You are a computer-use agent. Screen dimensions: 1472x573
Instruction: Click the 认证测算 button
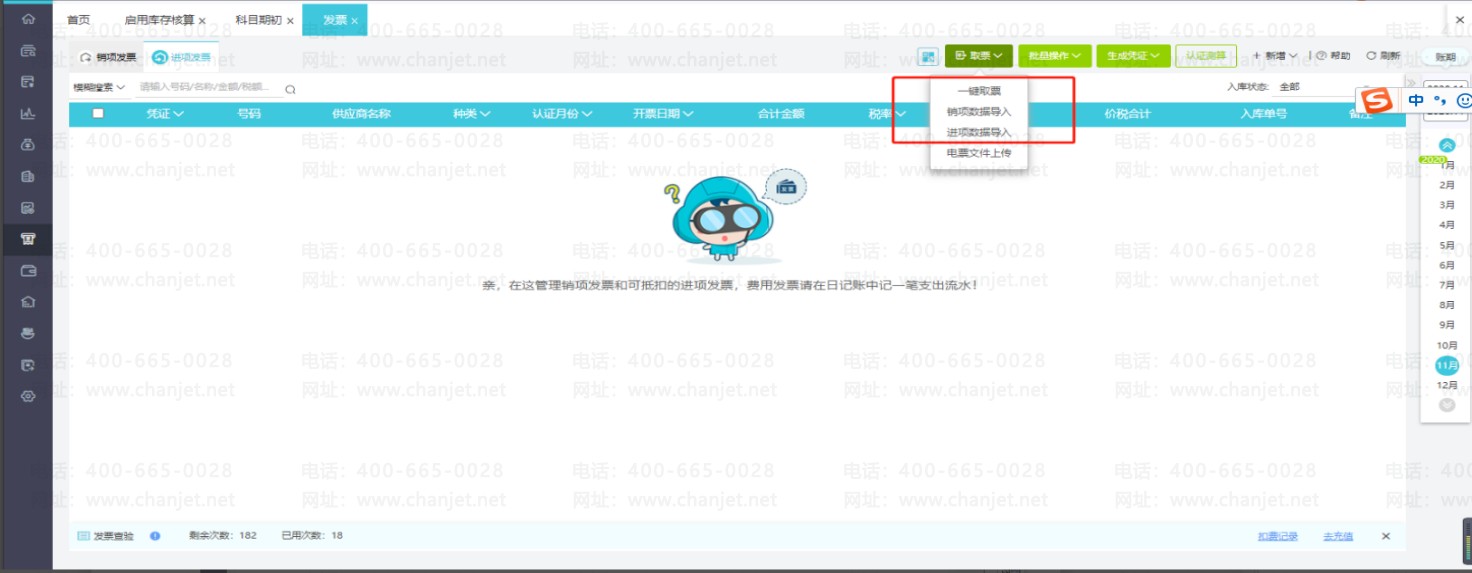pos(1206,56)
